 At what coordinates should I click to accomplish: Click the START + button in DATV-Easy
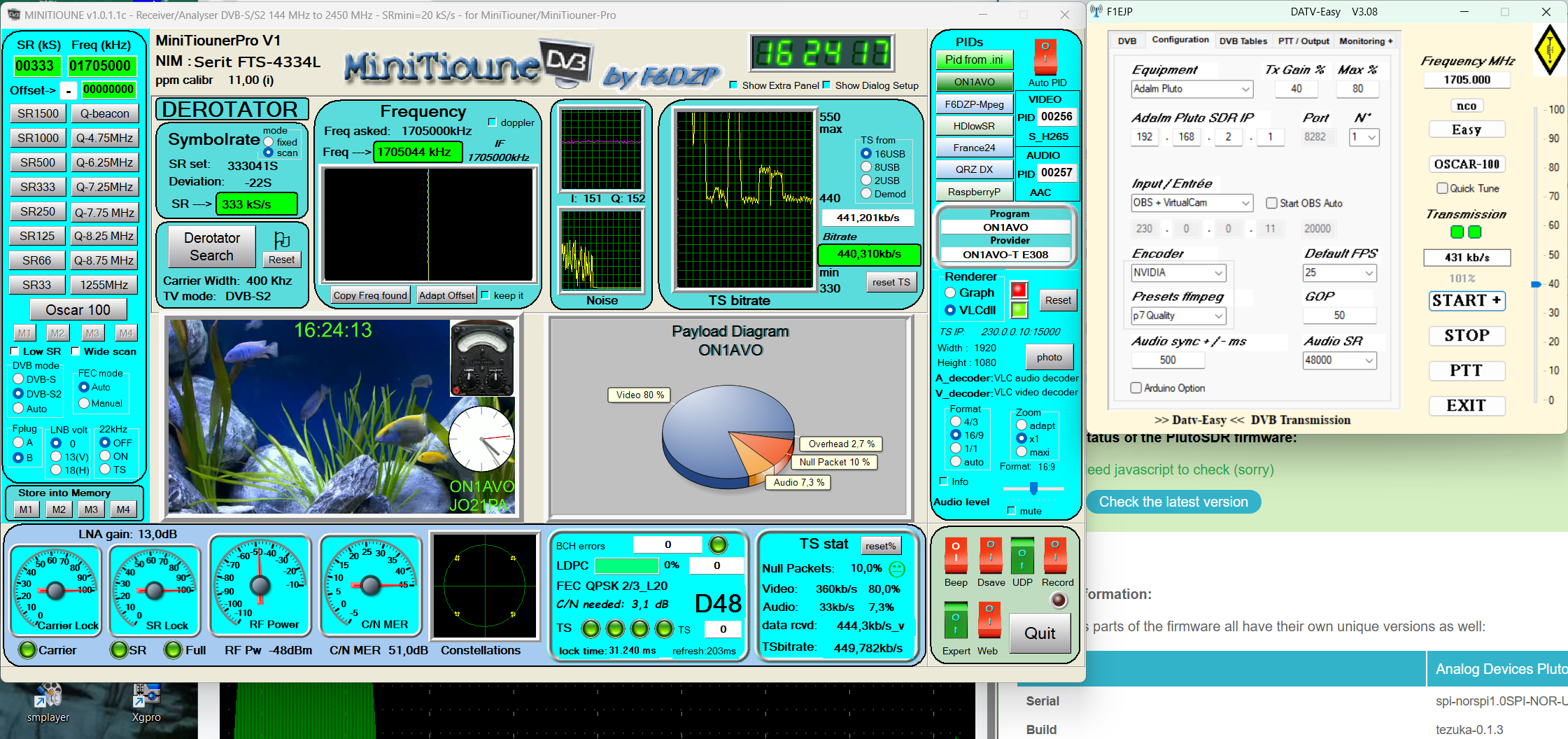click(1466, 300)
